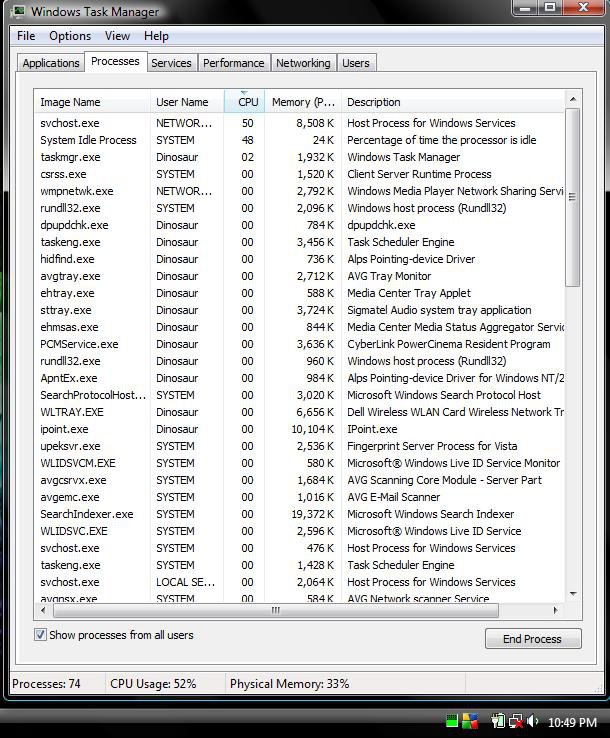Click the battery power tray icon
Screen dimensions: 610x738
497,721
